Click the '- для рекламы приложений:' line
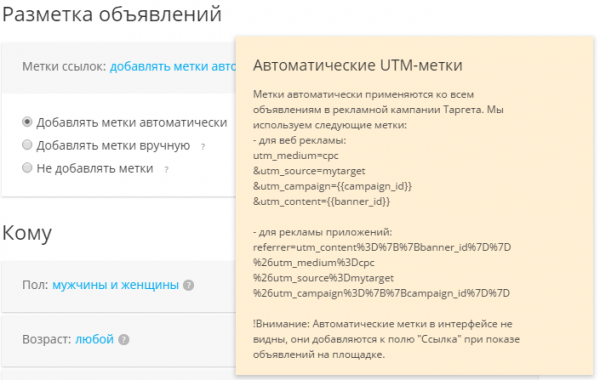The height and width of the screenshot is (380, 600). pyautogui.click(x=322, y=232)
